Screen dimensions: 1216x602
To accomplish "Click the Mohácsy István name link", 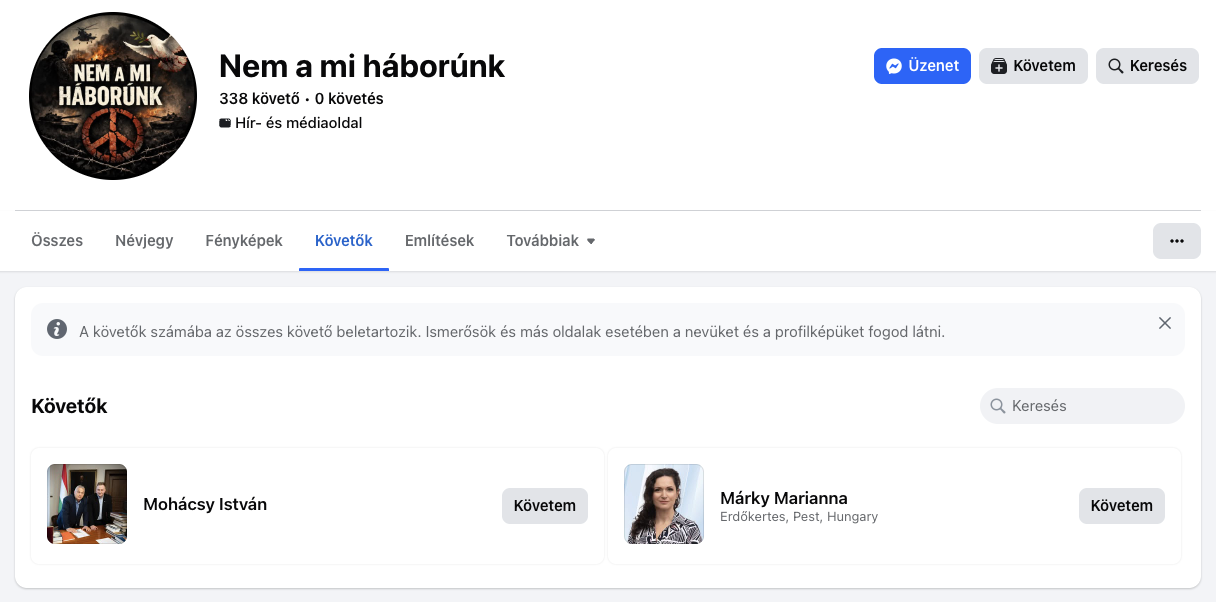I will point(205,504).
